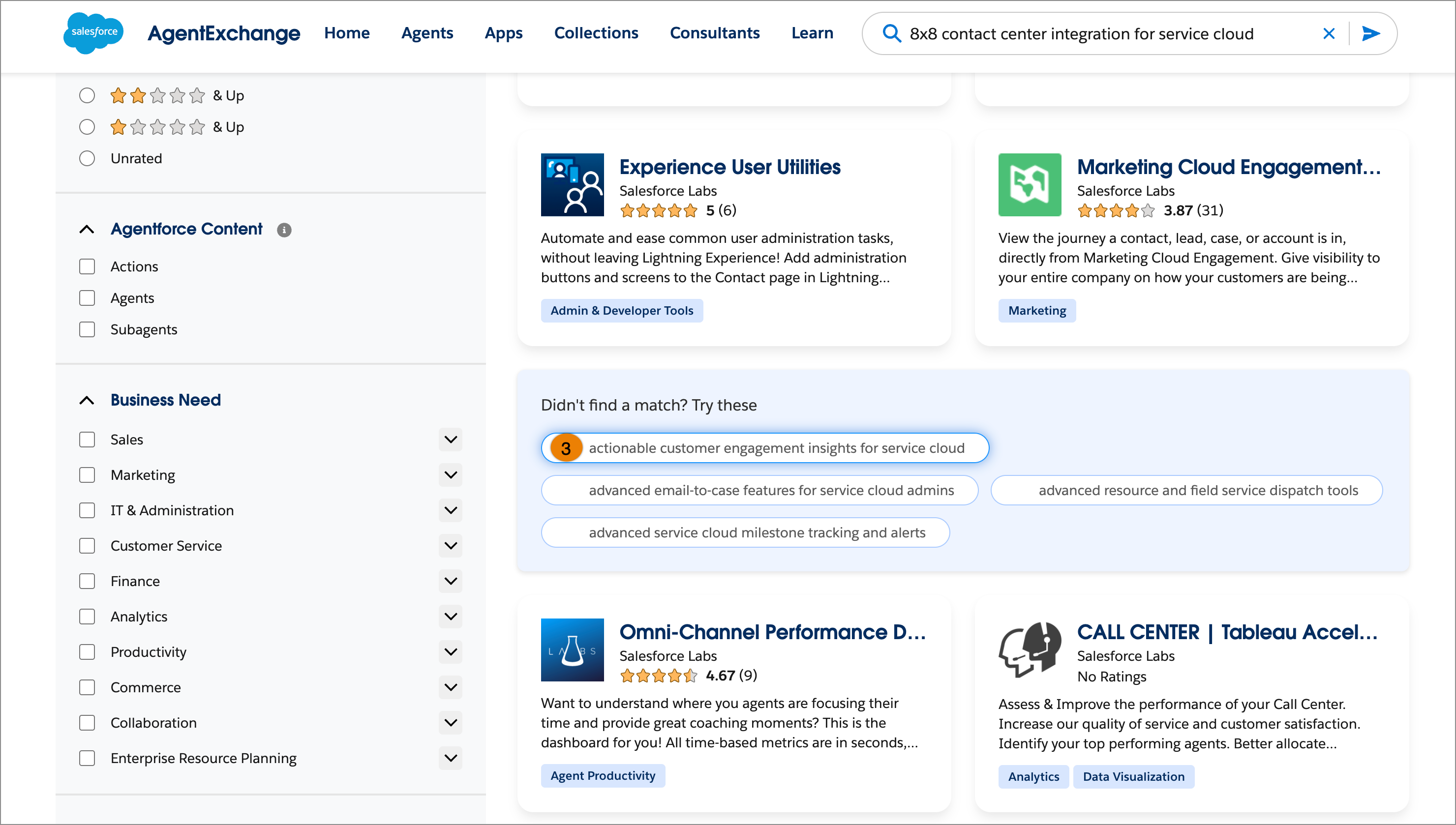1456x825 pixels.
Task: Open the Collections nav item
Action: coord(596,33)
